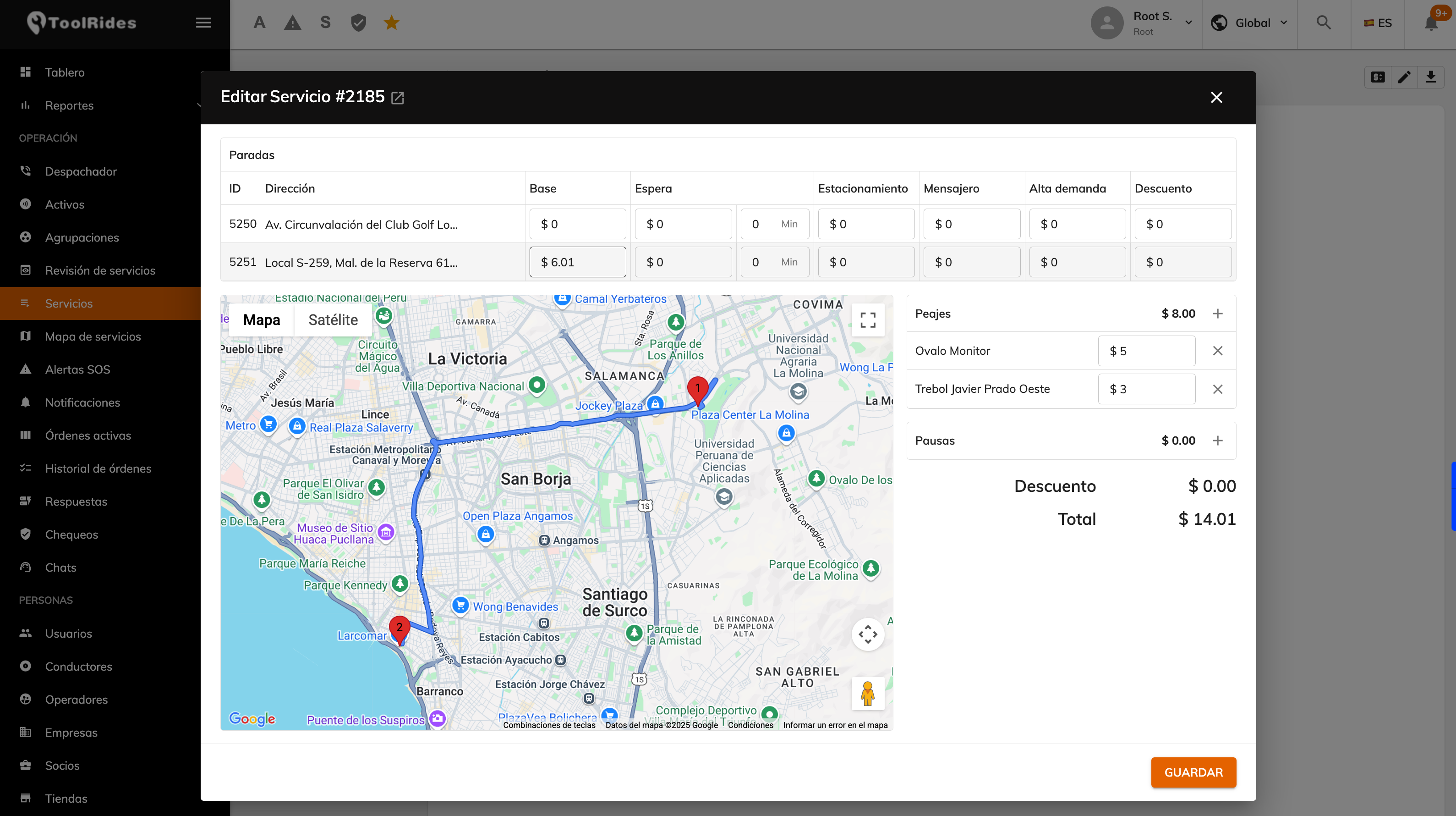Edit Trebol Javier Prado Oeste toll amount
The width and height of the screenshot is (1456, 816).
click(x=1146, y=389)
